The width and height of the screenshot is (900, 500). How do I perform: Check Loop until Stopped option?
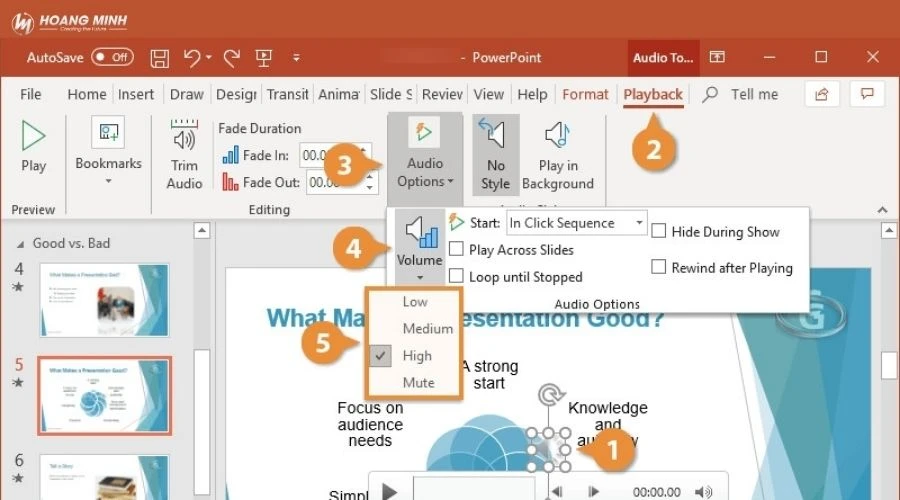click(456, 276)
